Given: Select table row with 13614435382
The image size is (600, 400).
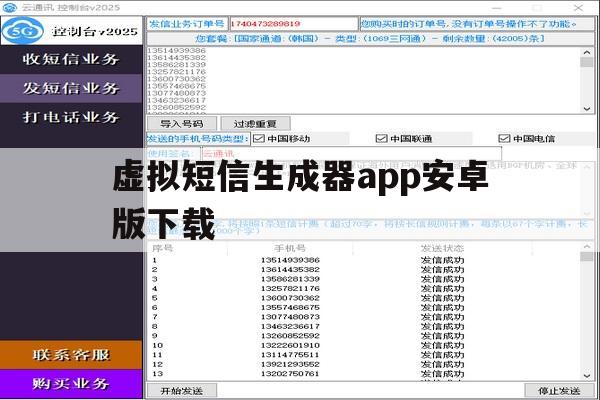Looking at the screenshot, I should coord(364,269).
